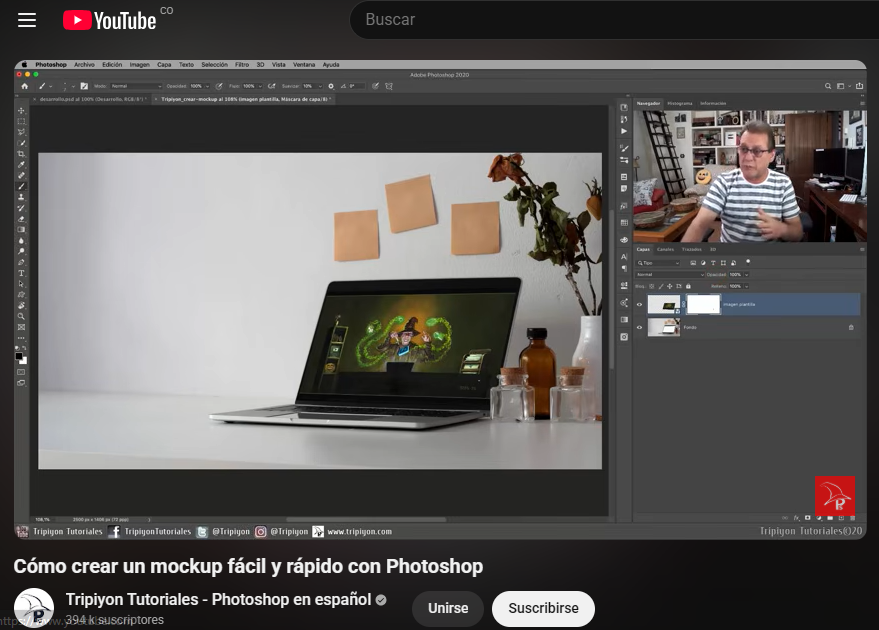Click the Apple menu icon

[24, 64]
